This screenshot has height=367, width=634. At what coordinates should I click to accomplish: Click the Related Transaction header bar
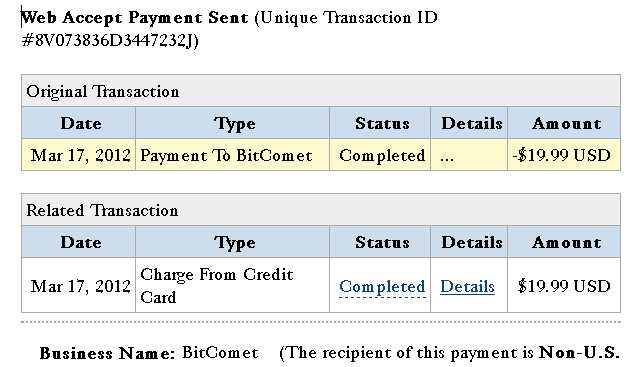pos(321,210)
